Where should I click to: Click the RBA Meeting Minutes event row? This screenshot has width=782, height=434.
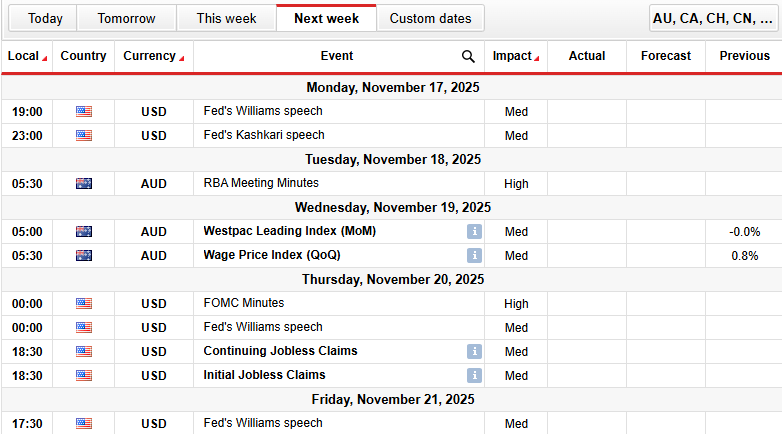pos(261,183)
